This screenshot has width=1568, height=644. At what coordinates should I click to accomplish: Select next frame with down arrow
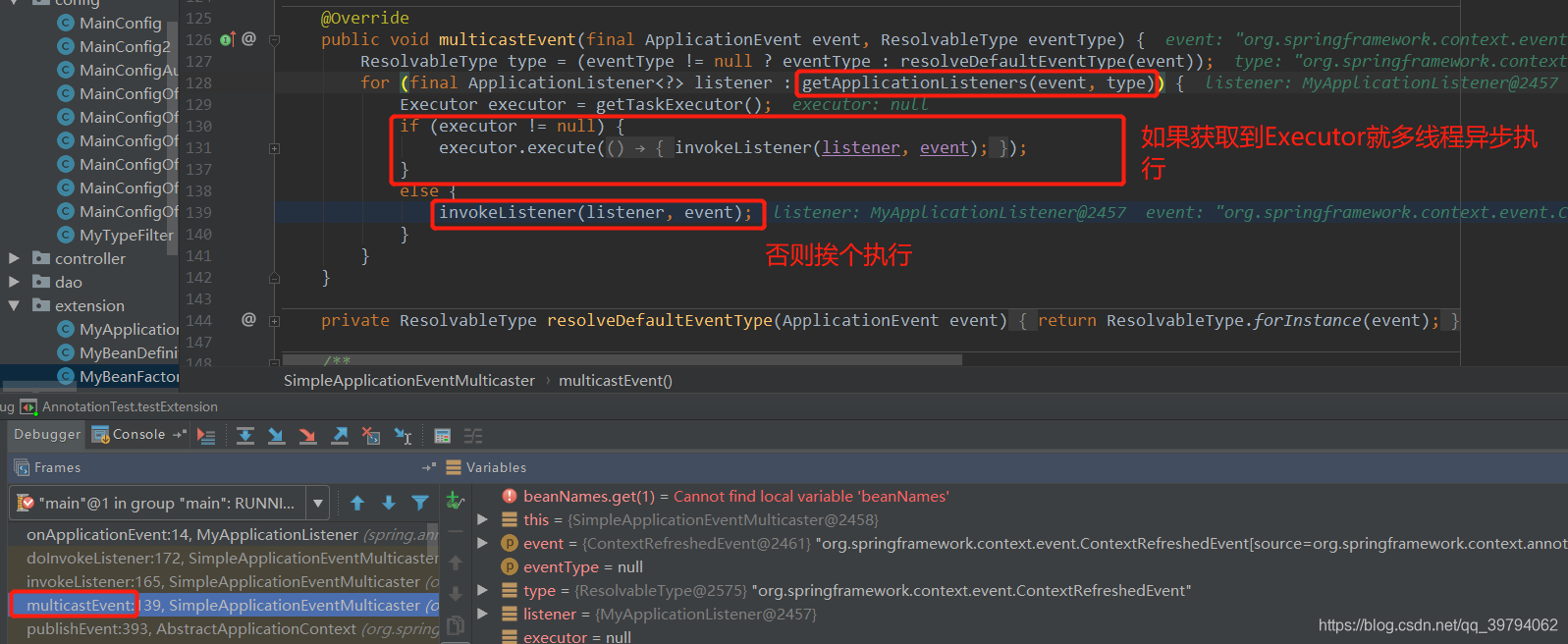click(389, 504)
